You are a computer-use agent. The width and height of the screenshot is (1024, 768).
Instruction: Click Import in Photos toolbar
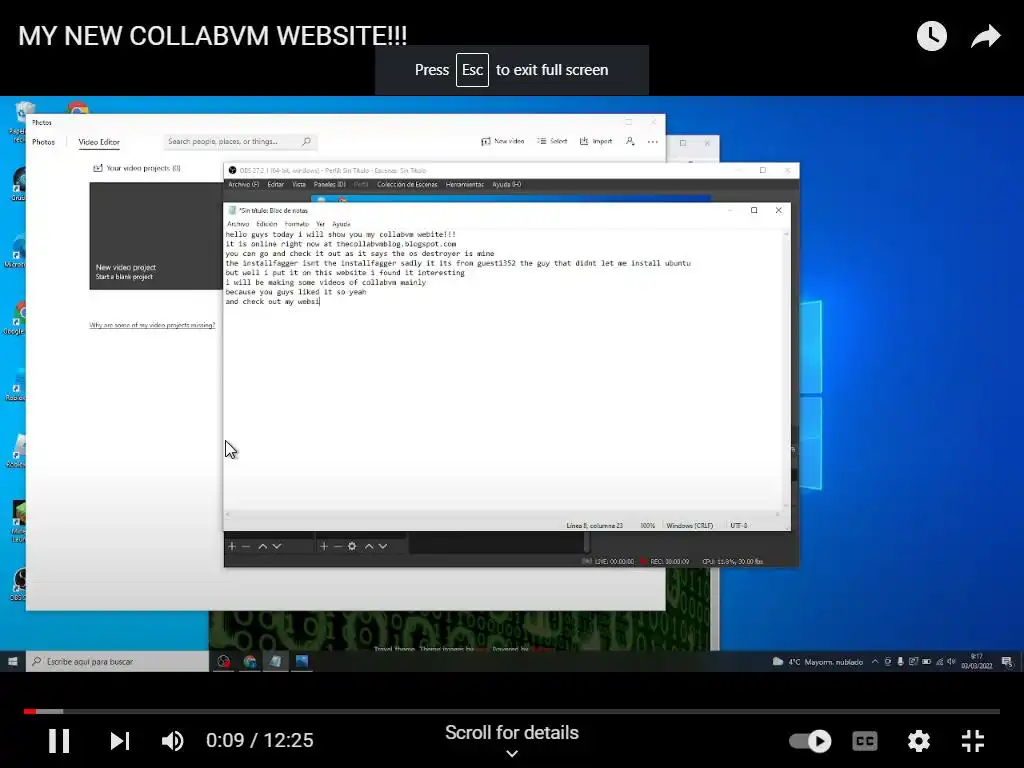pyautogui.click(x=596, y=141)
